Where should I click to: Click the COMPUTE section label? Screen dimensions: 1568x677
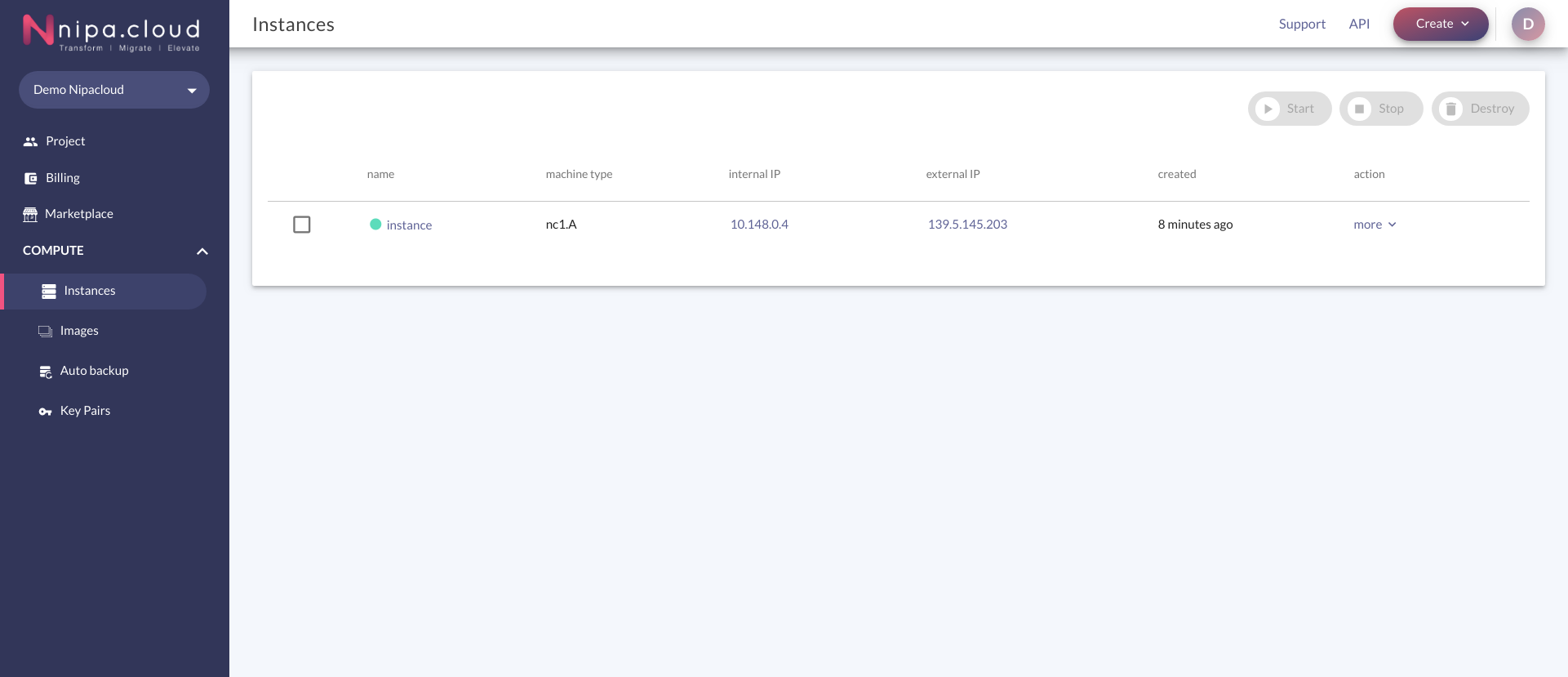click(53, 251)
